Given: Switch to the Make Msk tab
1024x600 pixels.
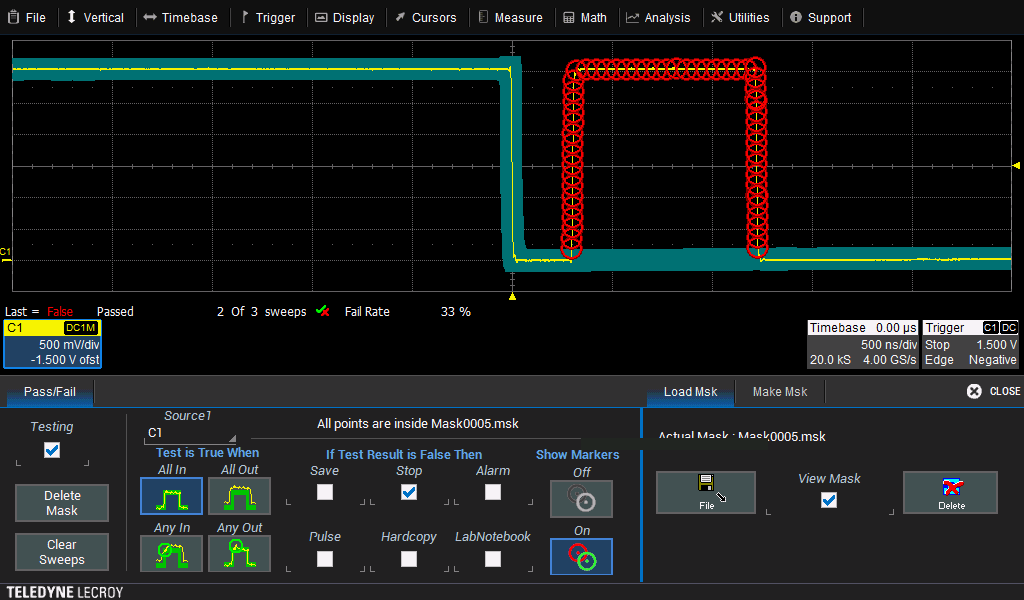Looking at the screenshot, I should click(x=779, y=391).
